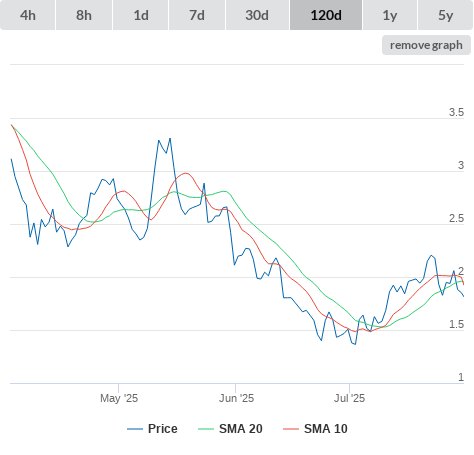Select the 4h time range tab
This screenshot has height=455, width=474.
click(x=28, y=15)
